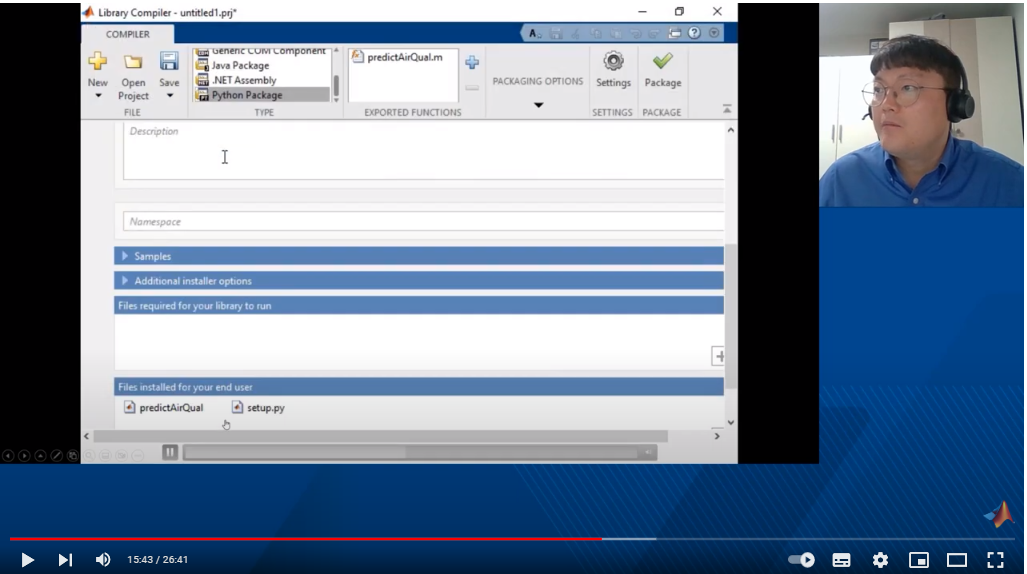This screenshot has width=1027, height=574.
Task: Mute the video volume
Action: pos(103,560)
